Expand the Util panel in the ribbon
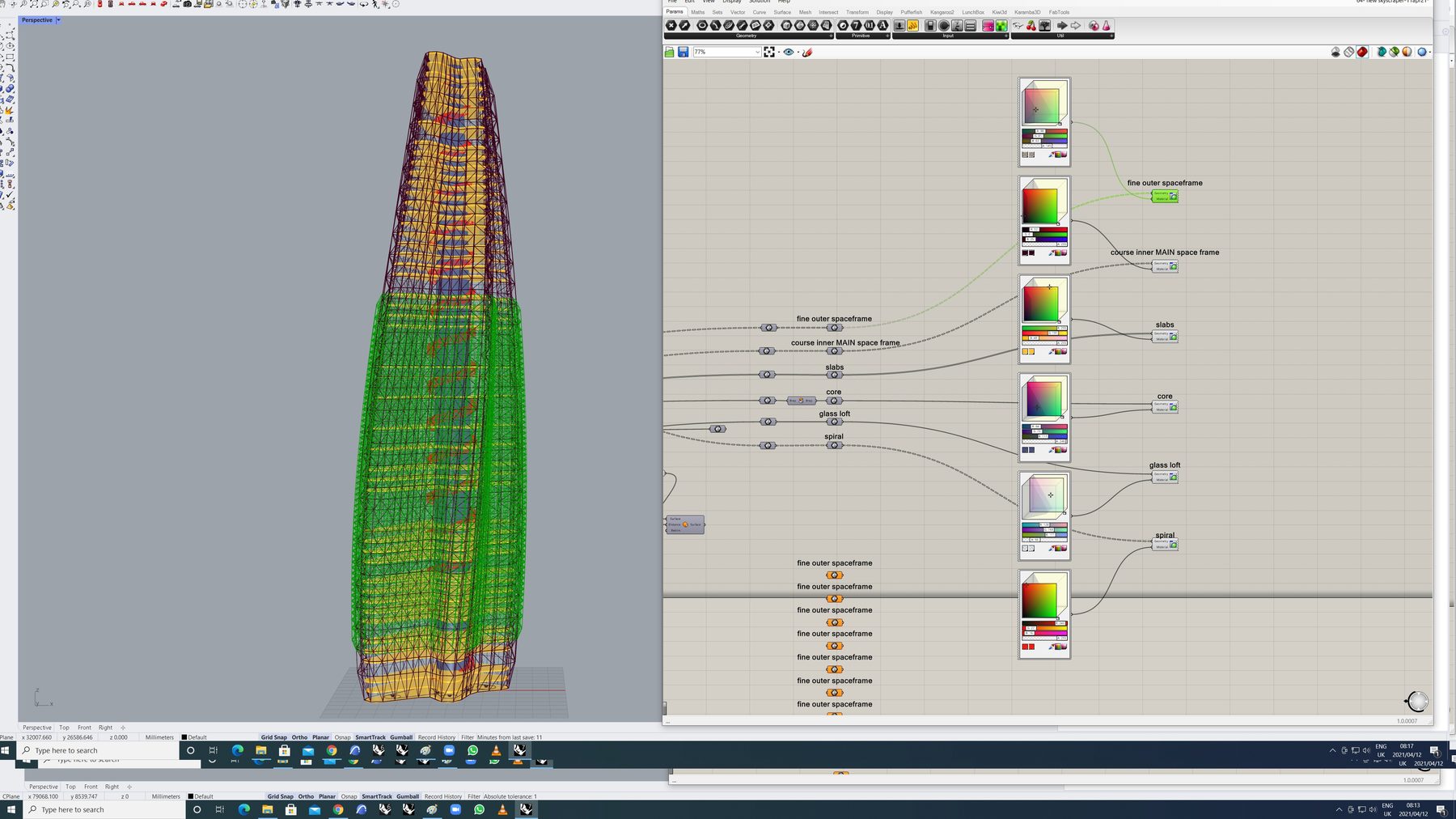The width and height of the screenshot is (1456, 819). [x=1111, y=36]
